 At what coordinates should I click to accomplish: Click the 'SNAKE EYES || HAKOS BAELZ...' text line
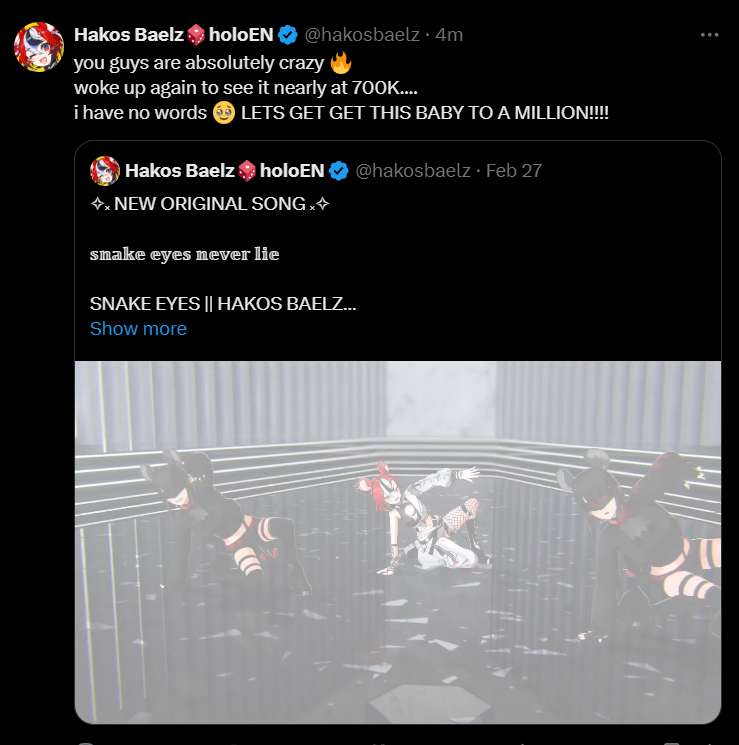pyautogui.click(x=223, y=304)
